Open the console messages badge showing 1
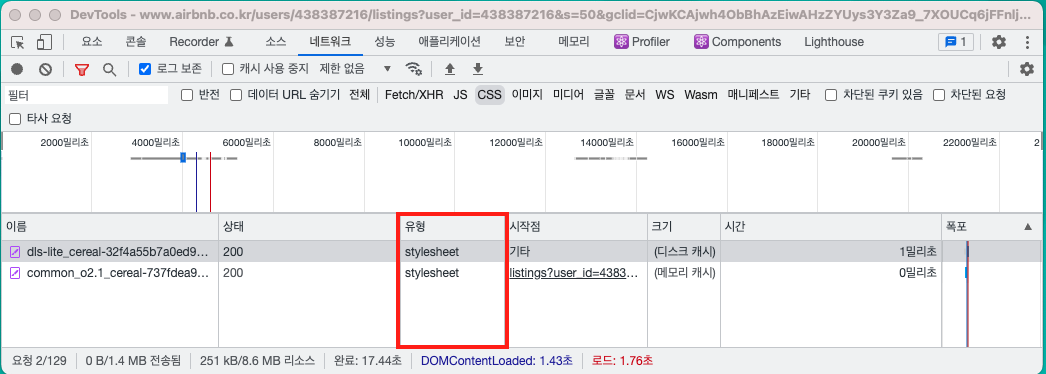The height and width of the screenshot is (374, 1046). tap(955, 42)
